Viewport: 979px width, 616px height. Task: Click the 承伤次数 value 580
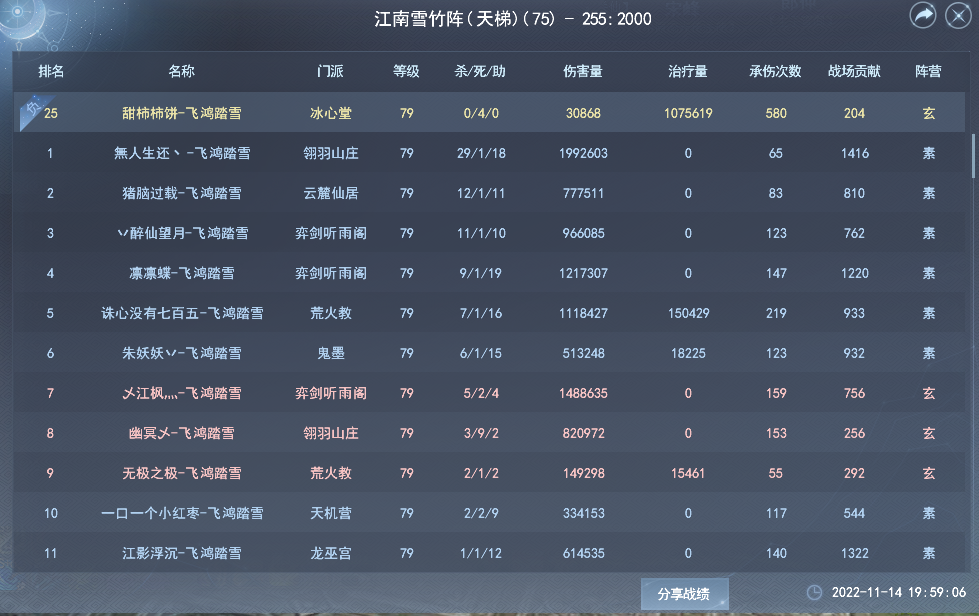click(776, 113)
